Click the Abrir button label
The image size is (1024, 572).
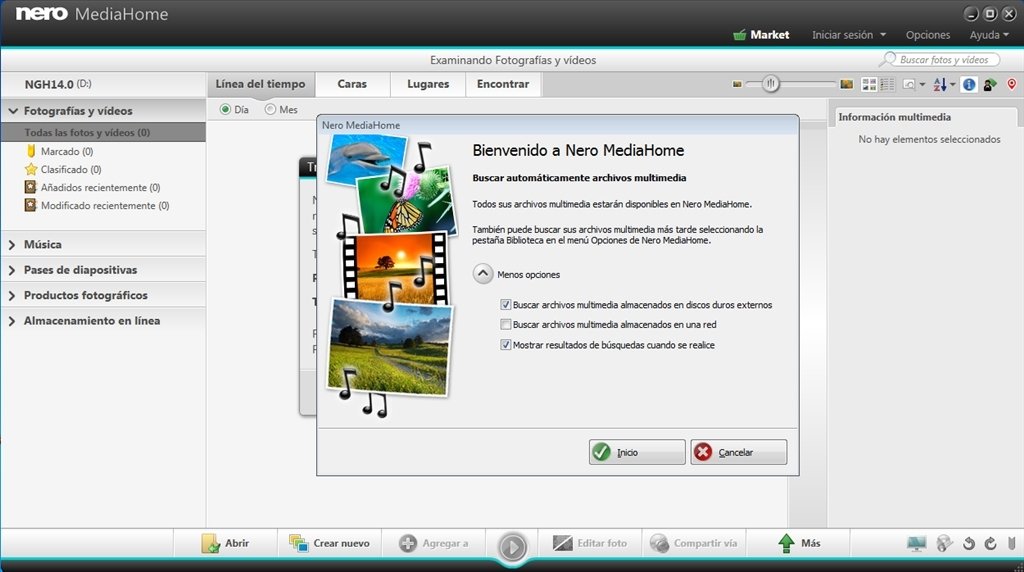click(237, 543)
